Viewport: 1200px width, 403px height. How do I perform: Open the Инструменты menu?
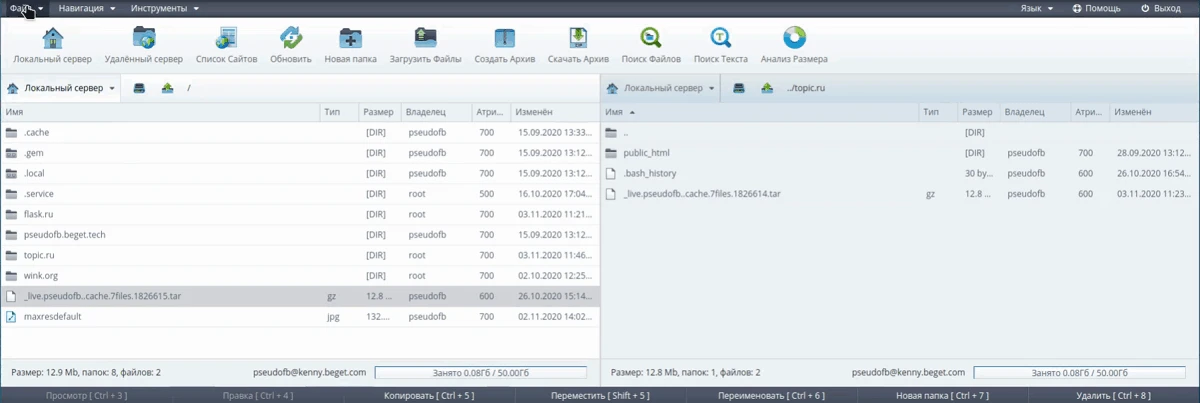(165, 8)
